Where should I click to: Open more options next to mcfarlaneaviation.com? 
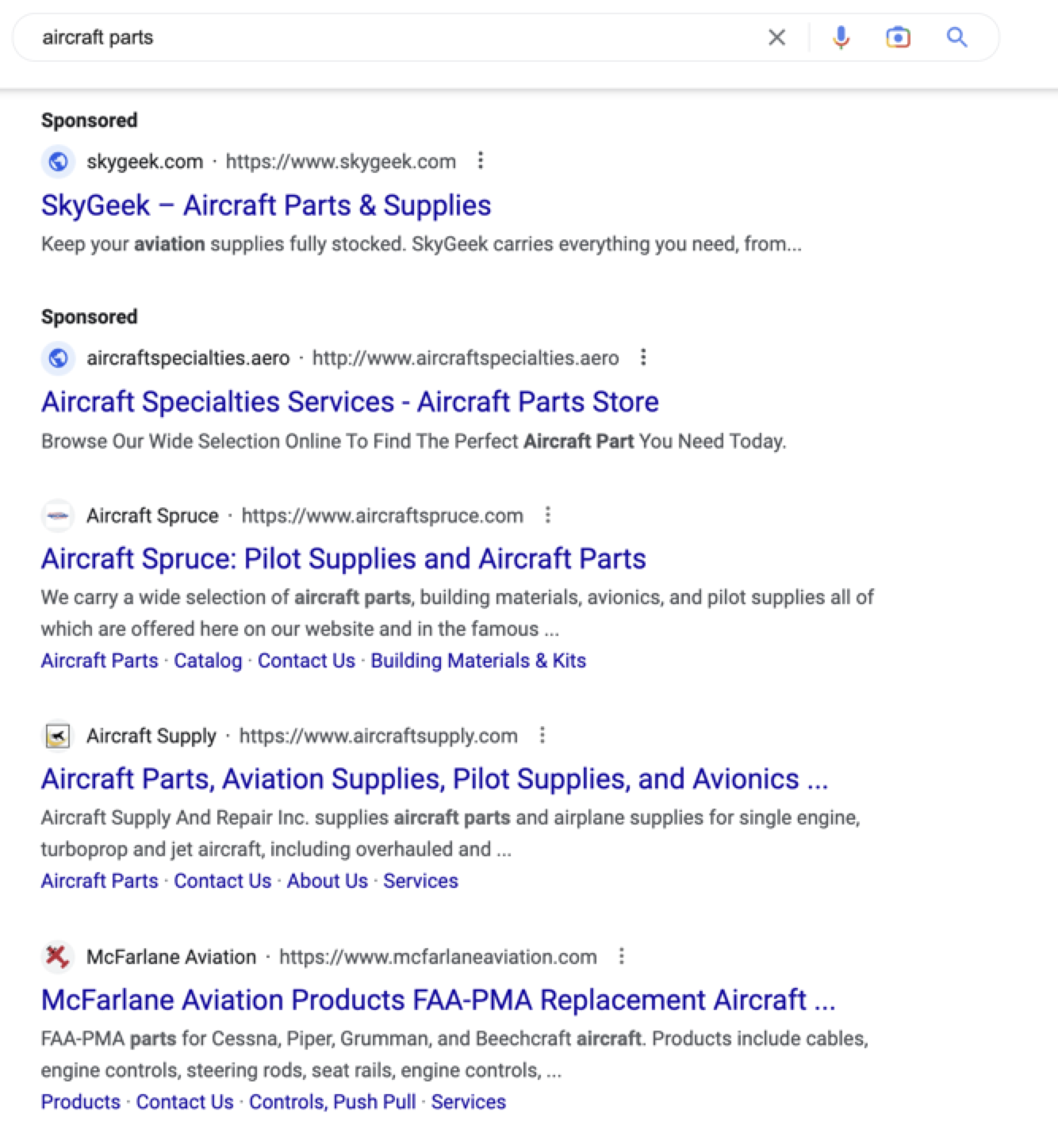pyautogui.click(x=622, y=956)
